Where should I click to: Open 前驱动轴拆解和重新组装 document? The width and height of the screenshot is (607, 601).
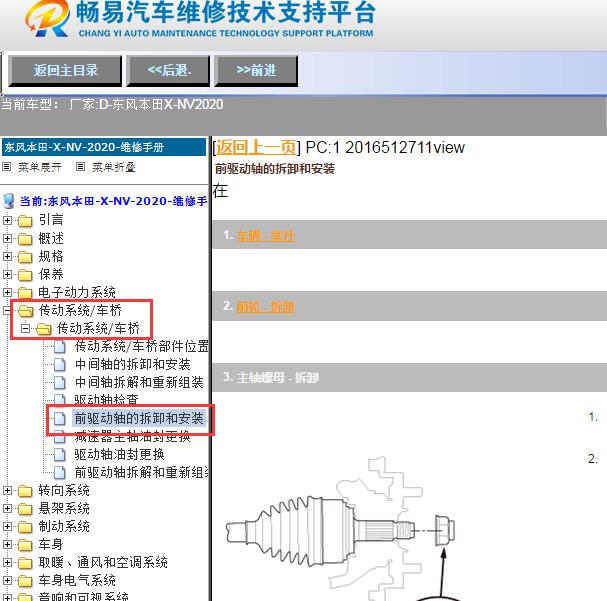coord(141,473)
